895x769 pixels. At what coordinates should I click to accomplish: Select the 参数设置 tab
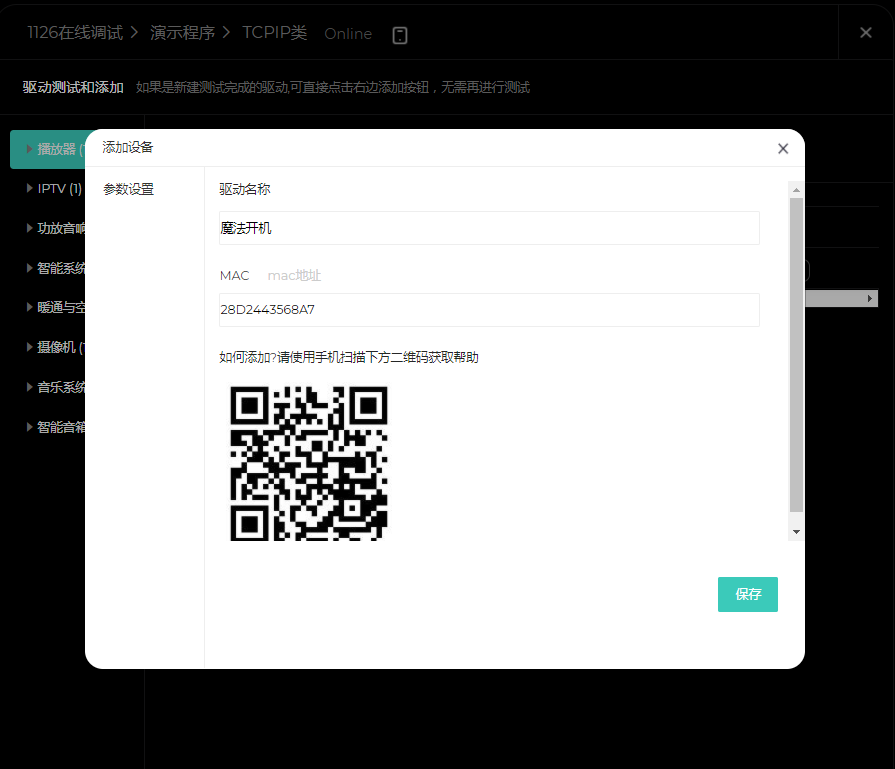(x=128, y=189)
